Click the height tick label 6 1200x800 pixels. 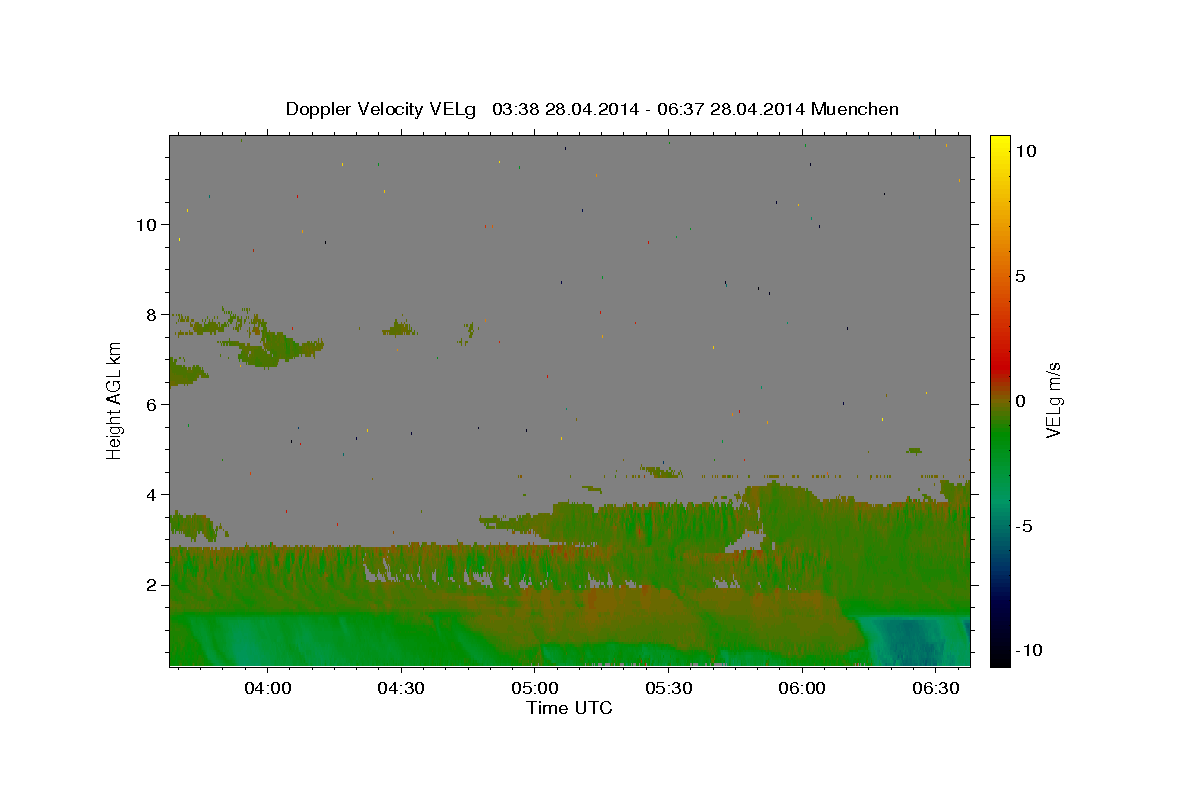point(152,404)
